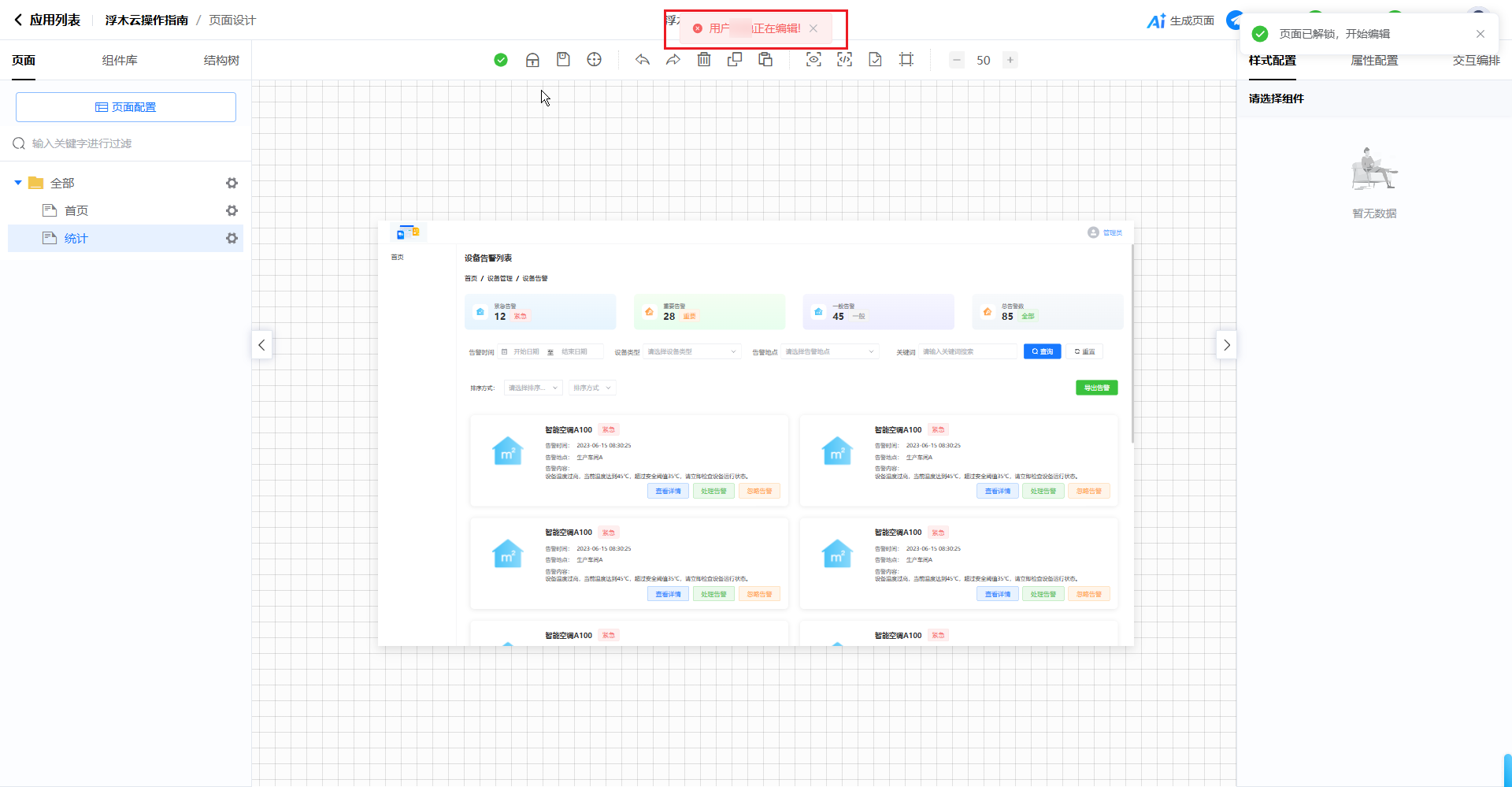Increase zoom with the plus button

1010,60
